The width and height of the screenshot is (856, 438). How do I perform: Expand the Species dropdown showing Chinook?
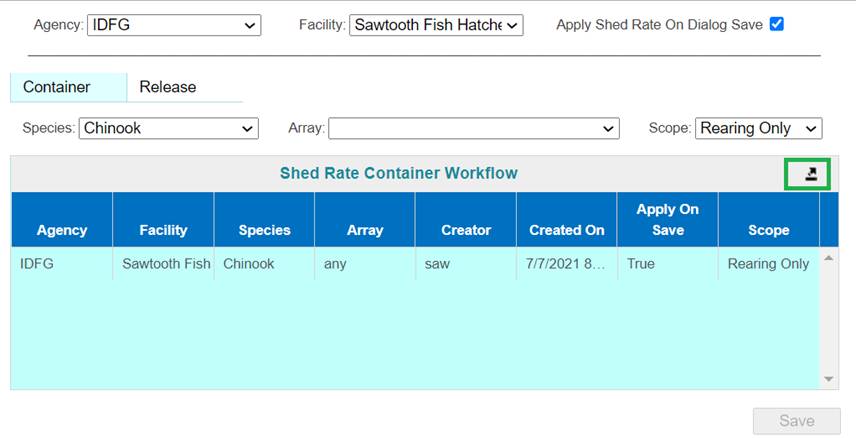[x=168, y=128]
